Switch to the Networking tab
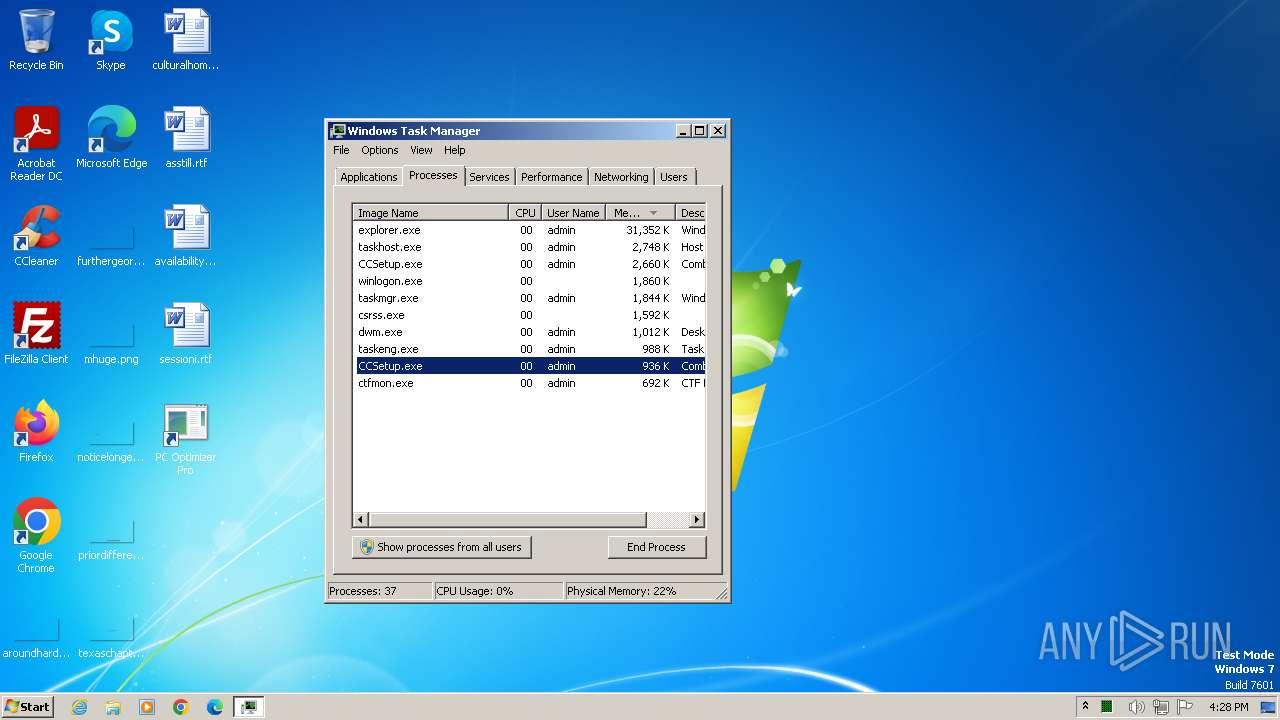The width and height of the screenshot is (1280, 720). [621, 177]
